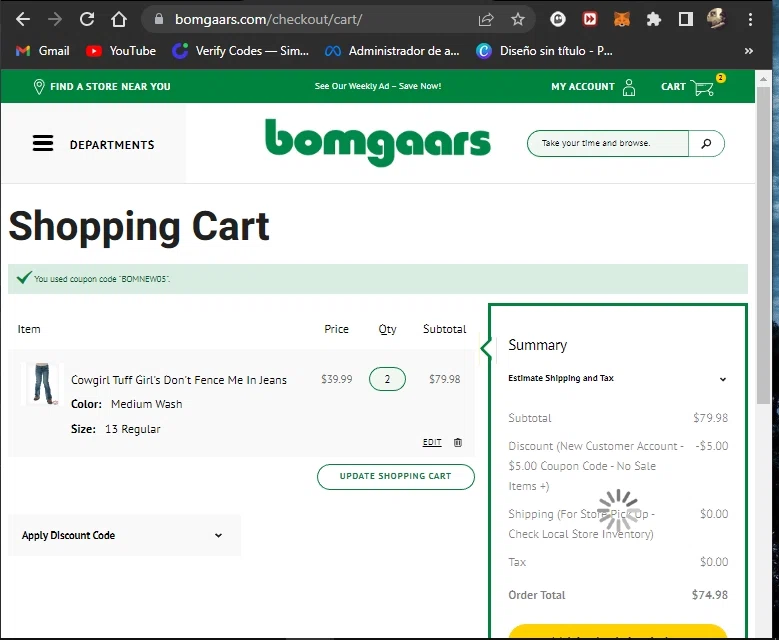The height and width of the screenshot is (640, 779).
Task: Open the Extensions puzzle piece menu
Action: (654, 19)
